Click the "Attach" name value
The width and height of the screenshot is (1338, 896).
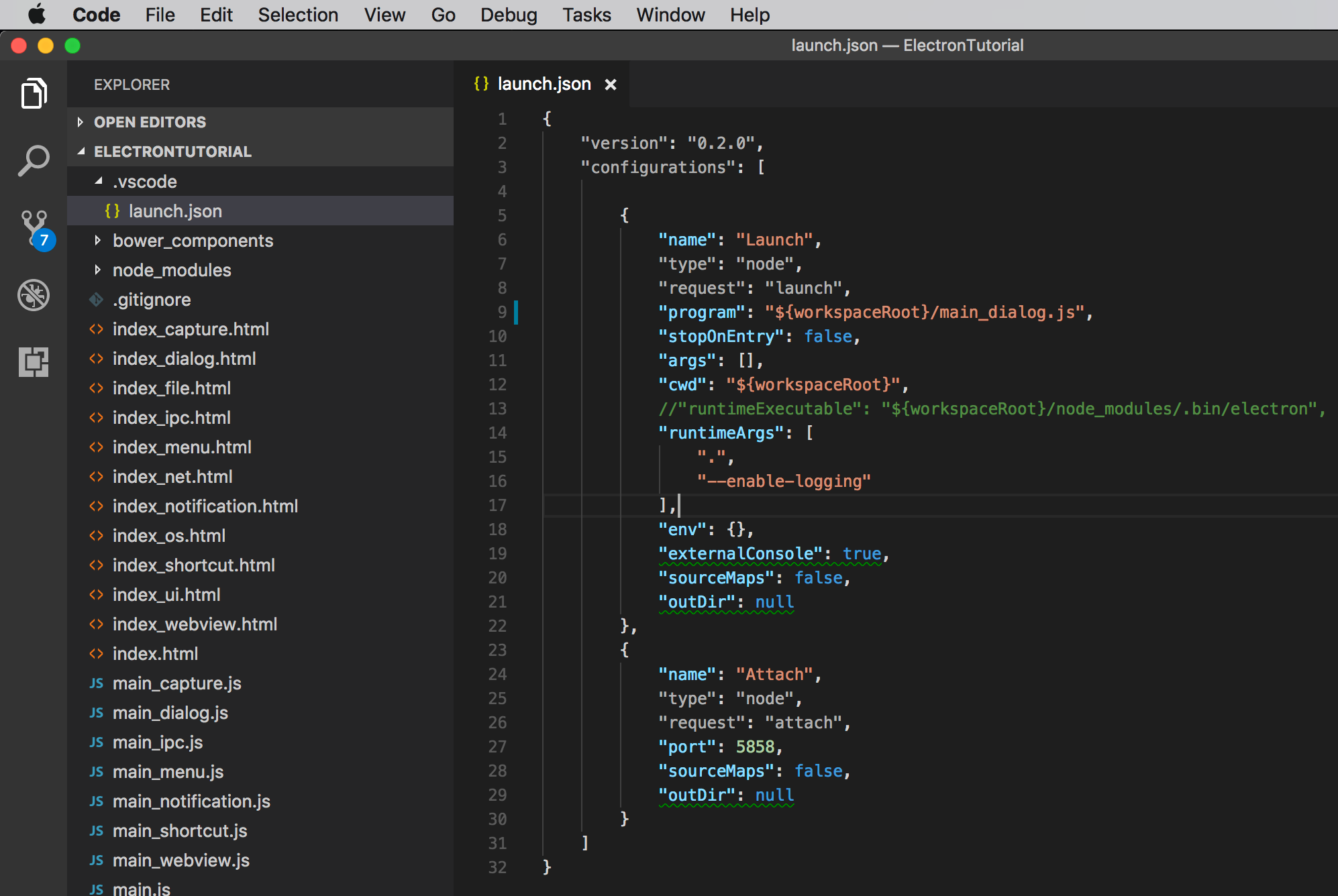tap(774, 675)
